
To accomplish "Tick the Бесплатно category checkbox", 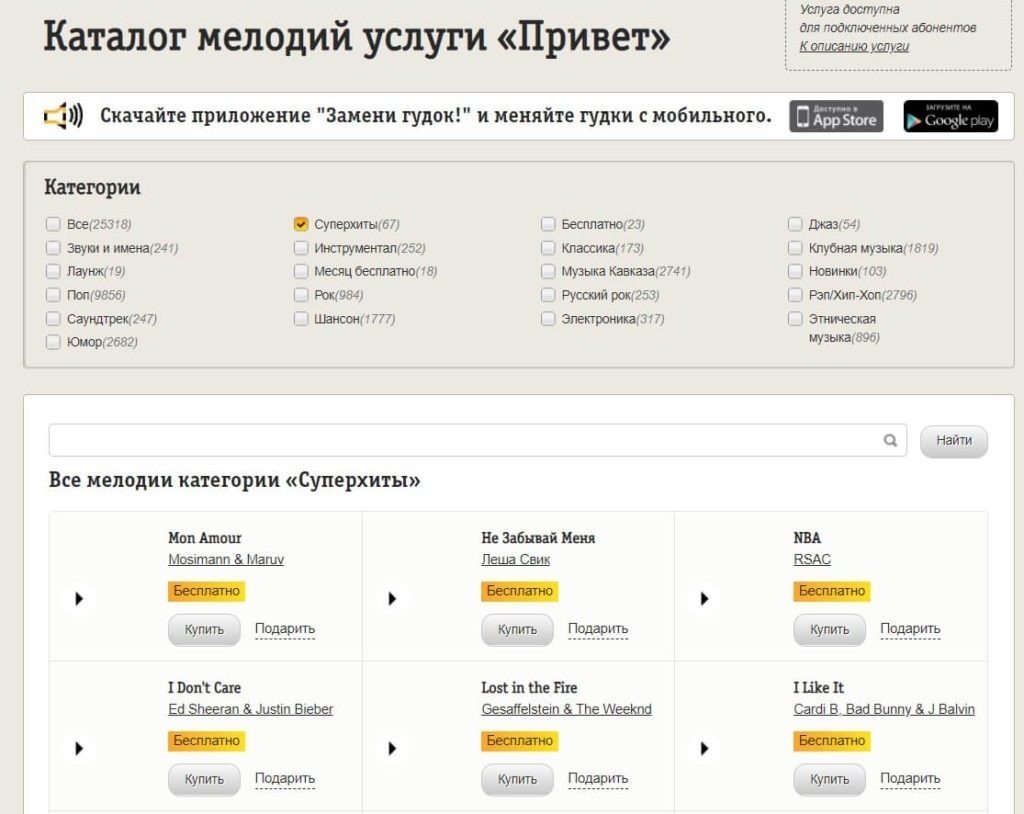I will (x=548, y=224).
